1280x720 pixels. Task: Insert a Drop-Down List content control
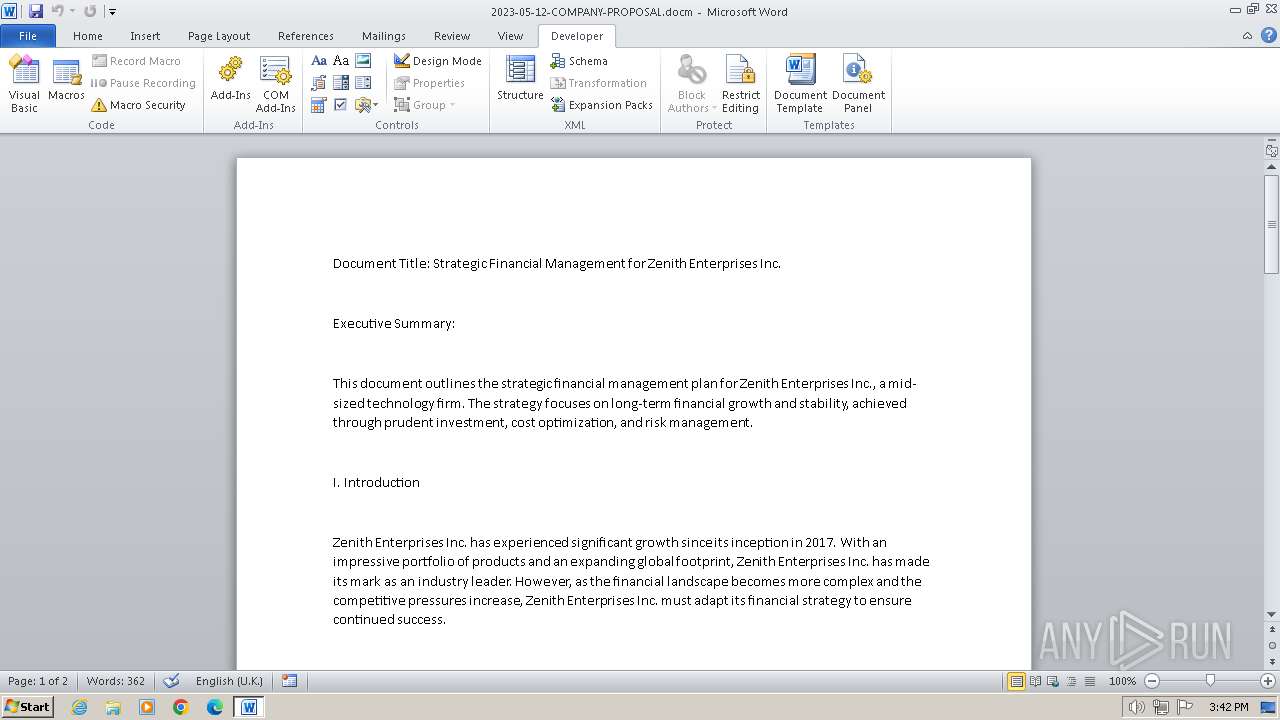pyautogui.click(x=363, y=83)
